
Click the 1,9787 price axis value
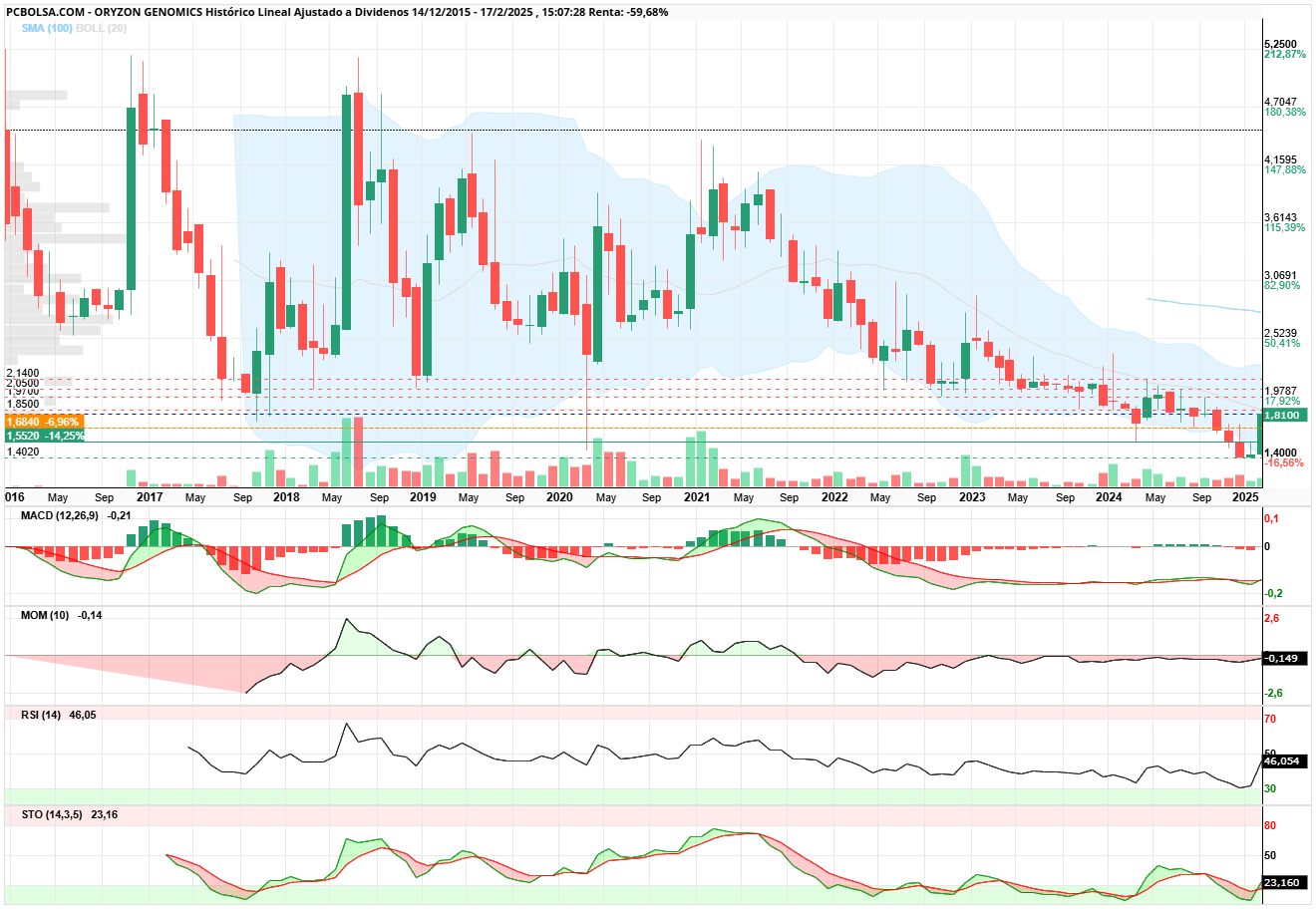pos(1280,391)
